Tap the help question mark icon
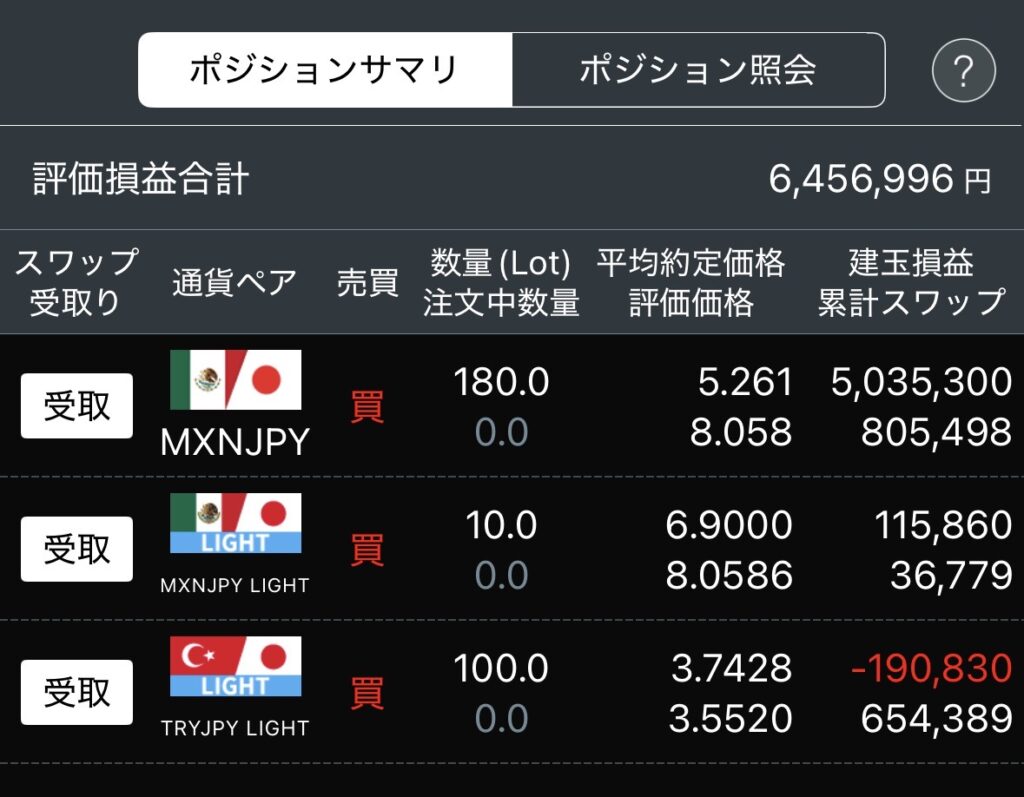This screenshot has width=1024, height=797. pos(963,70)
